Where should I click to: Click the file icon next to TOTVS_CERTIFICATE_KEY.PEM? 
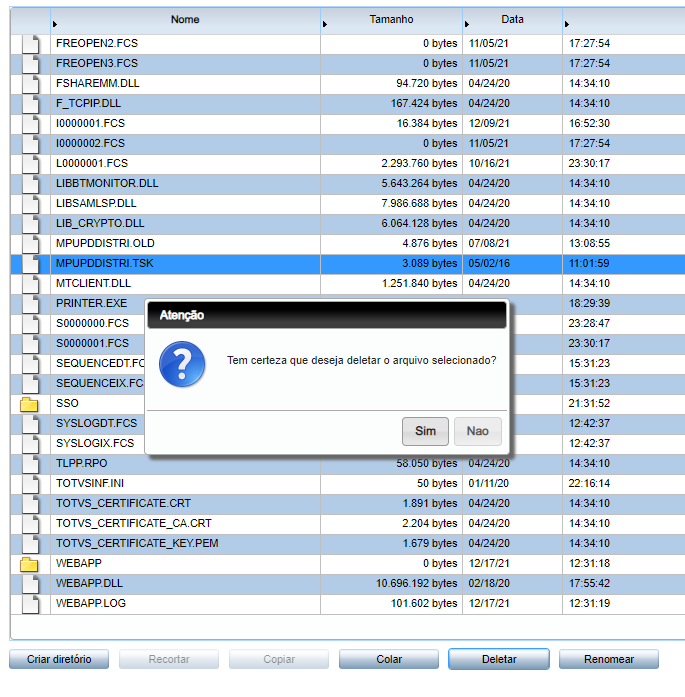[30, 544]
